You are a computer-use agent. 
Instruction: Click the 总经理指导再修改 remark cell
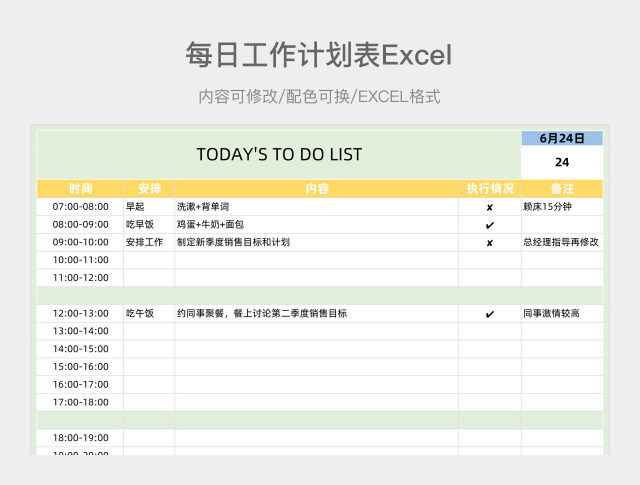[561, 242]
